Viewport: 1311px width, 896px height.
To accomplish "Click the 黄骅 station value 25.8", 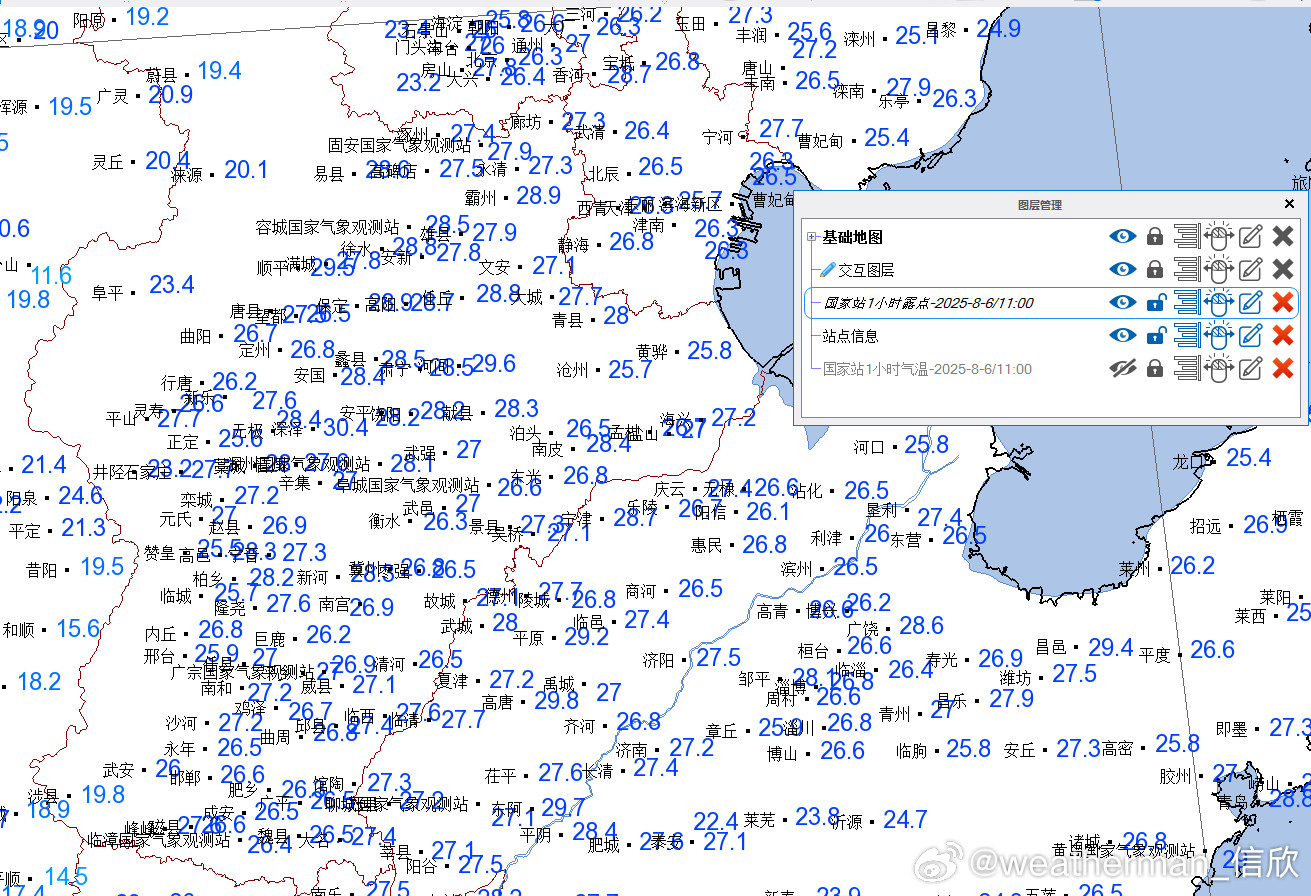I will coord(710,351).
